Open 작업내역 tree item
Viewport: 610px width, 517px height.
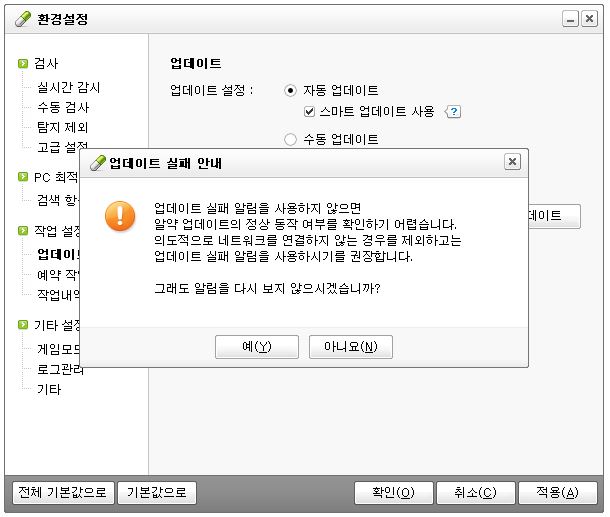point(58,294)
